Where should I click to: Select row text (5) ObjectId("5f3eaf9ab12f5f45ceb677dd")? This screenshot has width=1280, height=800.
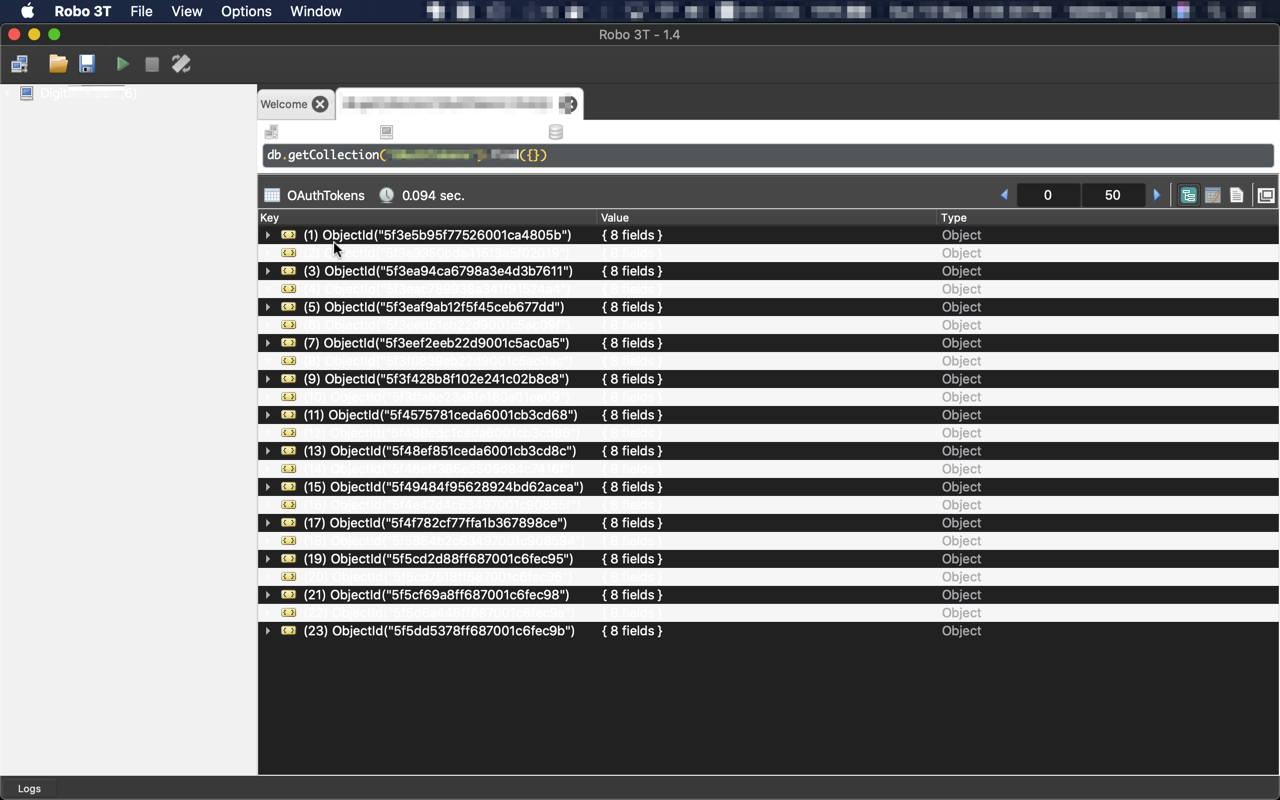coord(434,307)
